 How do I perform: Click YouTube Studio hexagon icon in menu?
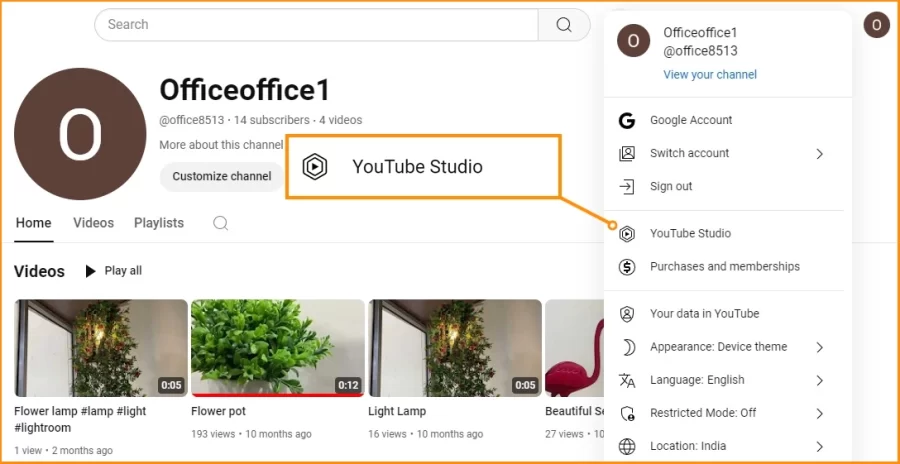coord(627,234)
